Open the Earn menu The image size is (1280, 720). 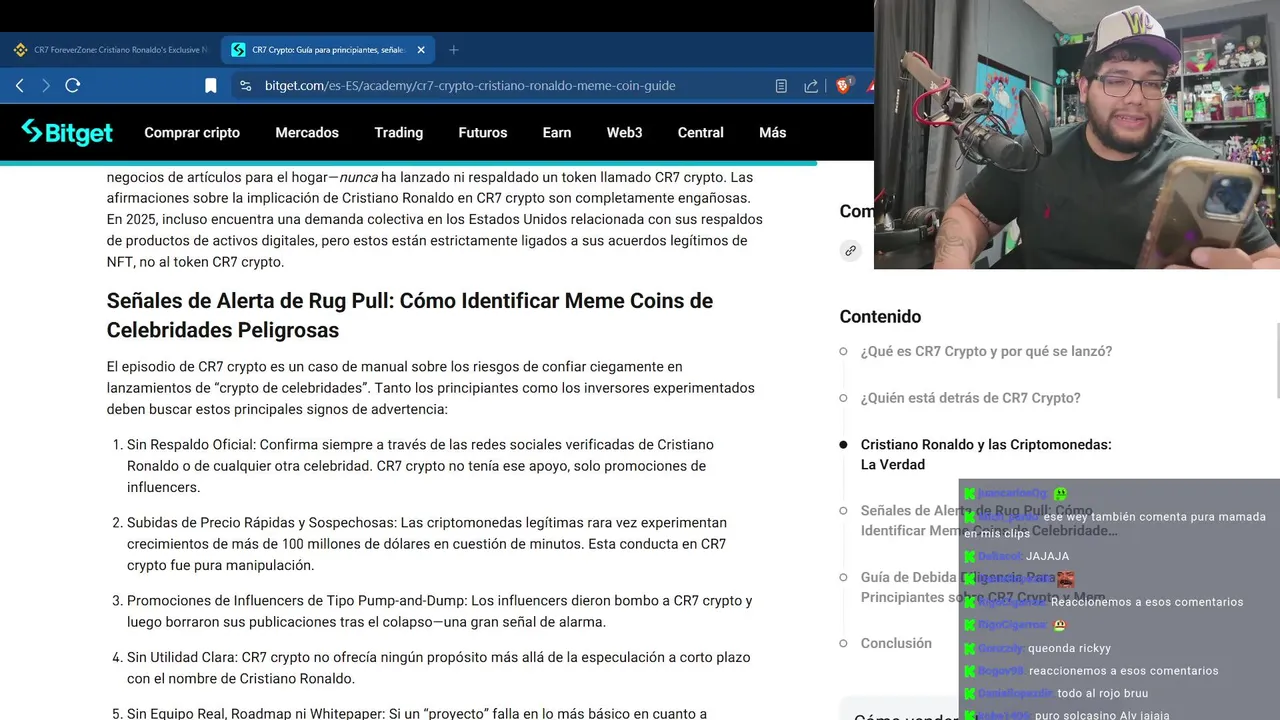pos(557,132)
